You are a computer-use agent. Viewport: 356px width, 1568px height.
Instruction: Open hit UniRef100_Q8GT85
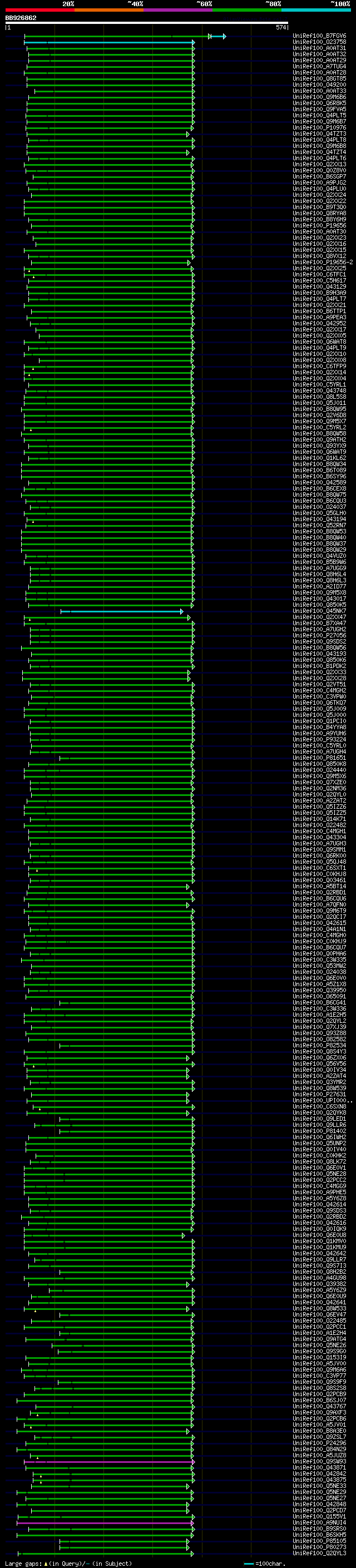tap(319, 78)
